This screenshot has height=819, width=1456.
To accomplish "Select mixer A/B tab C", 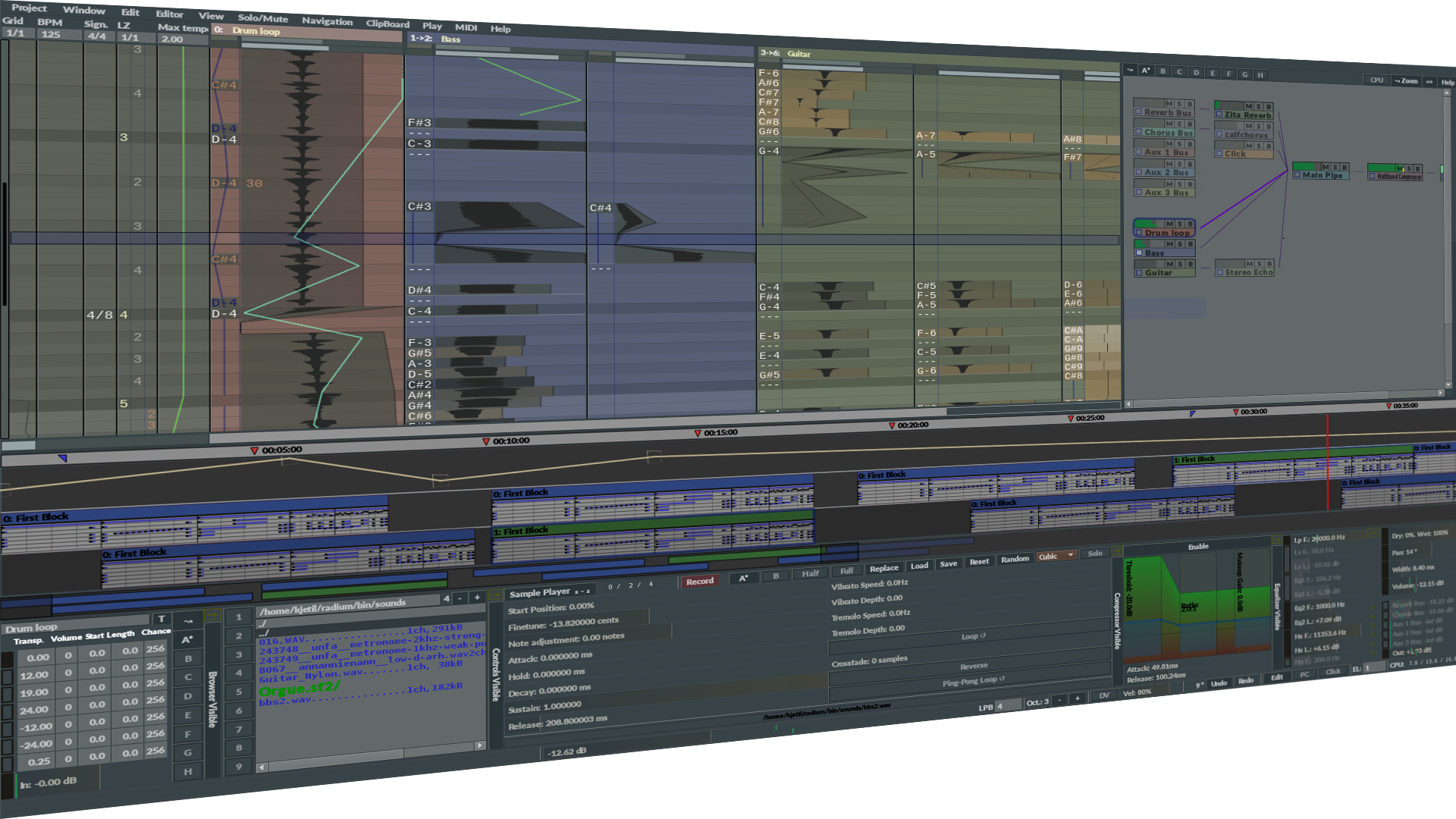I will pos(1179,71).
